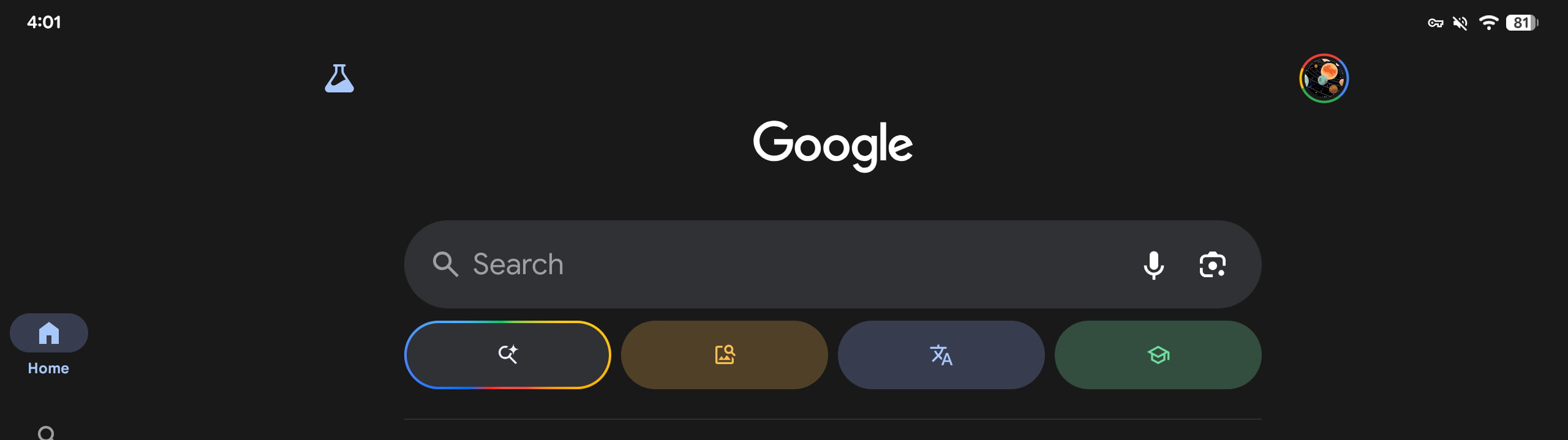The image size is (1568, 440).
Task: Open the Google account profile avatar
Action: click(1324, 78)
